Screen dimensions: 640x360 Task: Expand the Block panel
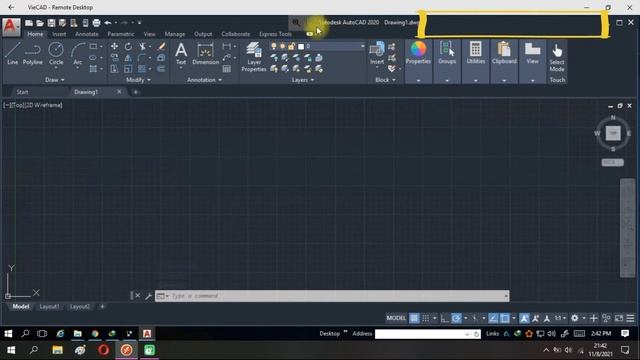point(385,80)
